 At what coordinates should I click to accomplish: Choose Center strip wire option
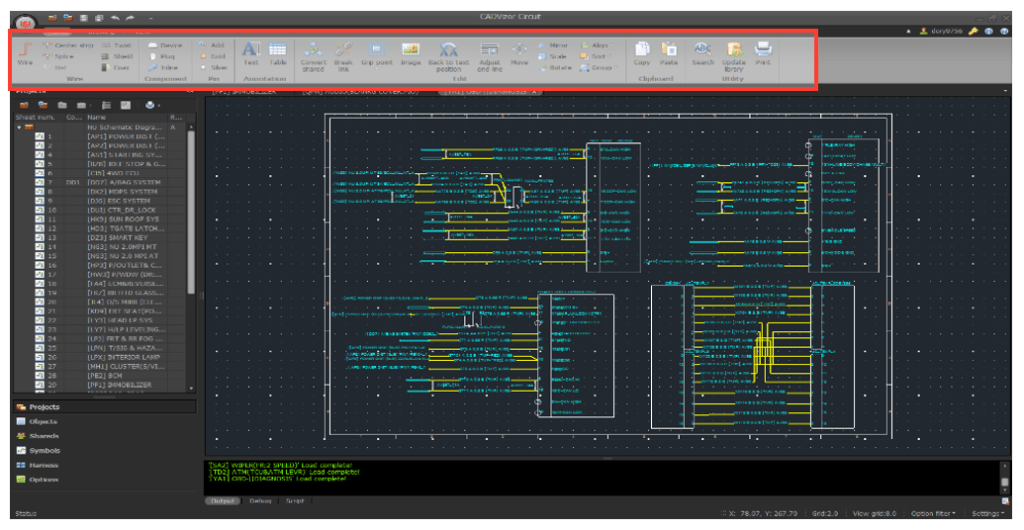(x=68, y=46)
